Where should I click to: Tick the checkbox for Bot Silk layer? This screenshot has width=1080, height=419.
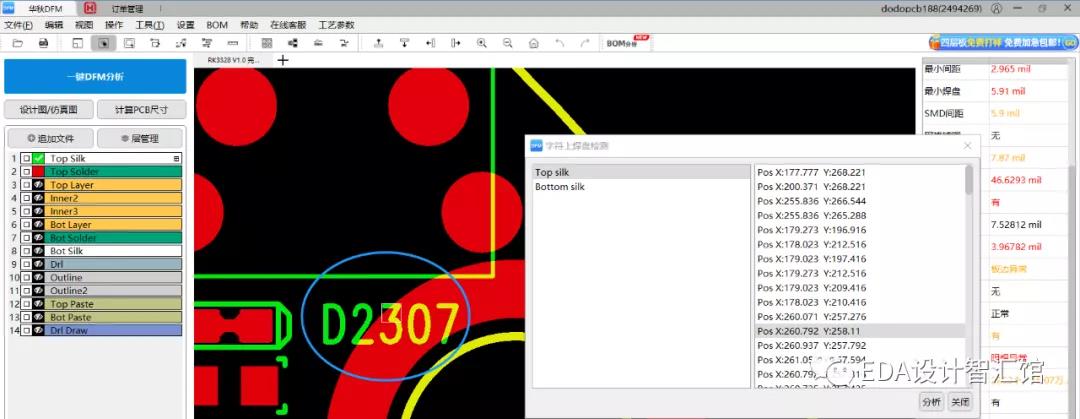click(25, 251)
